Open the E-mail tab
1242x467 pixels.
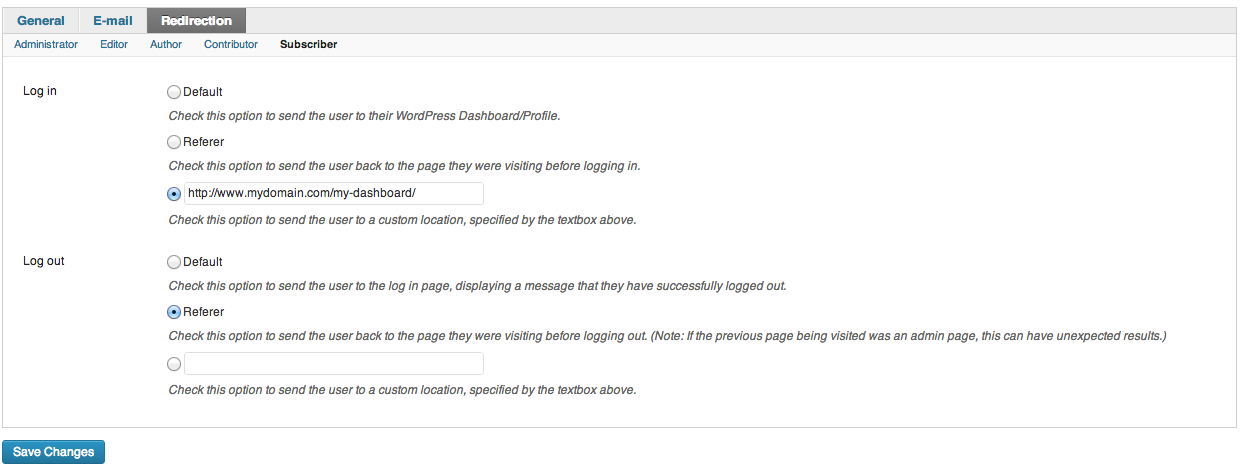tap(112, 21)
